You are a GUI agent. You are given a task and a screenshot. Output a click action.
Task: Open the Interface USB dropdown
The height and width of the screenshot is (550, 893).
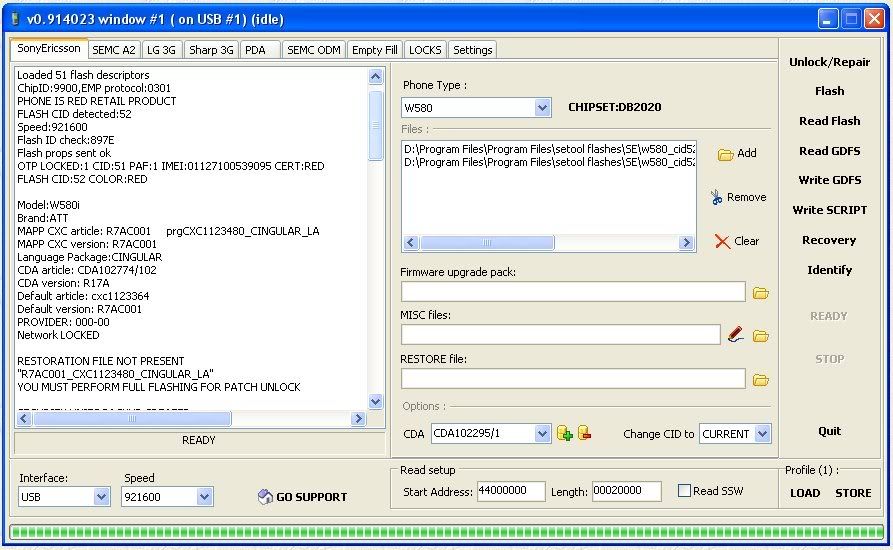[x=101, y=496]
